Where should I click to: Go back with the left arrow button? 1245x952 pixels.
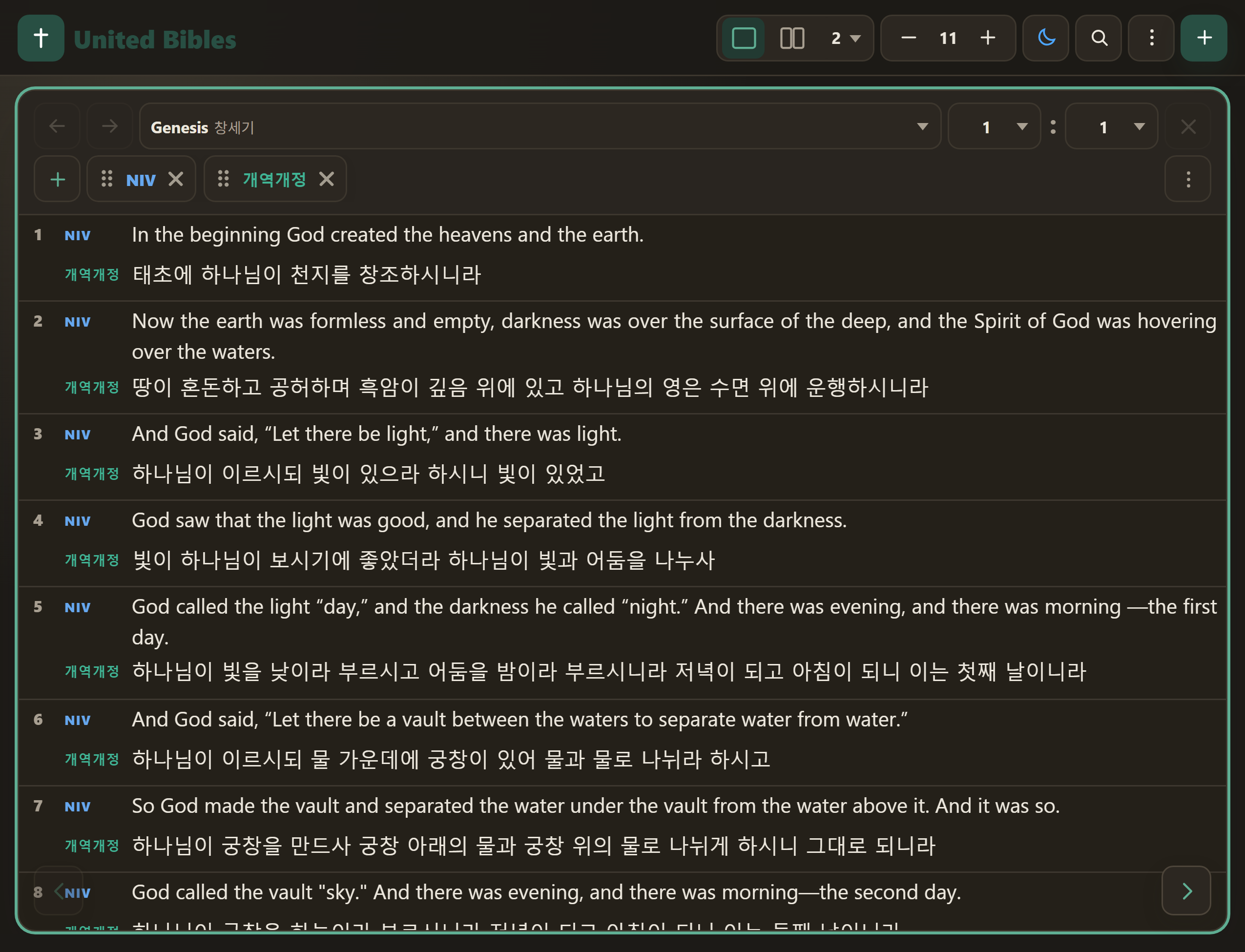pos(57,126)
